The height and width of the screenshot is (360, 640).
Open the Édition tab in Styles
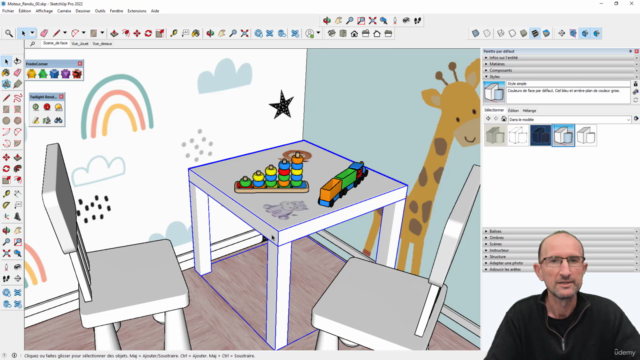point(513,111)
